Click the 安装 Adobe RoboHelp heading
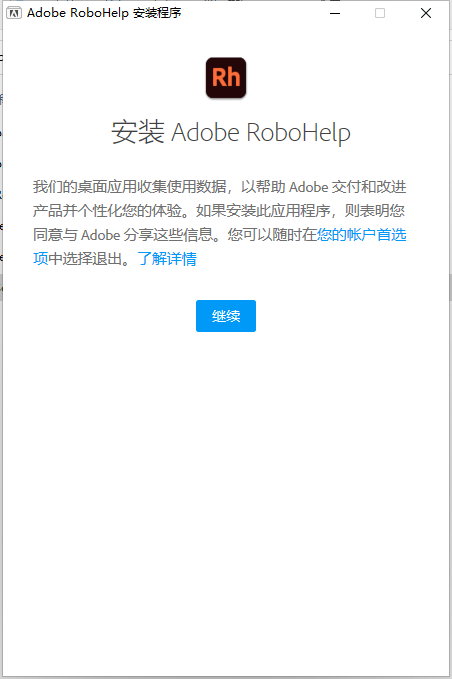452x679 pixels. pos(231,133)
